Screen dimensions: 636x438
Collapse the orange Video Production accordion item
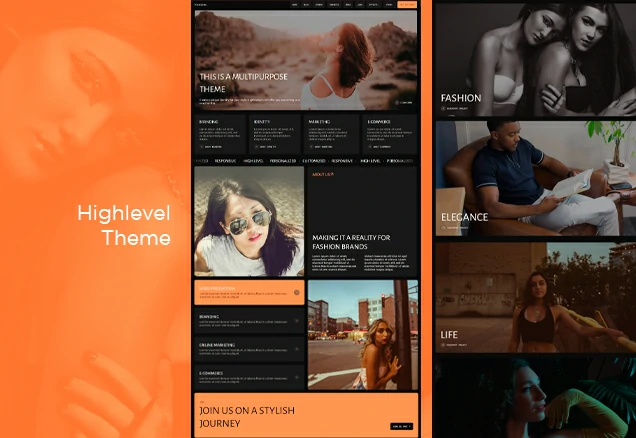click(249, 292)
